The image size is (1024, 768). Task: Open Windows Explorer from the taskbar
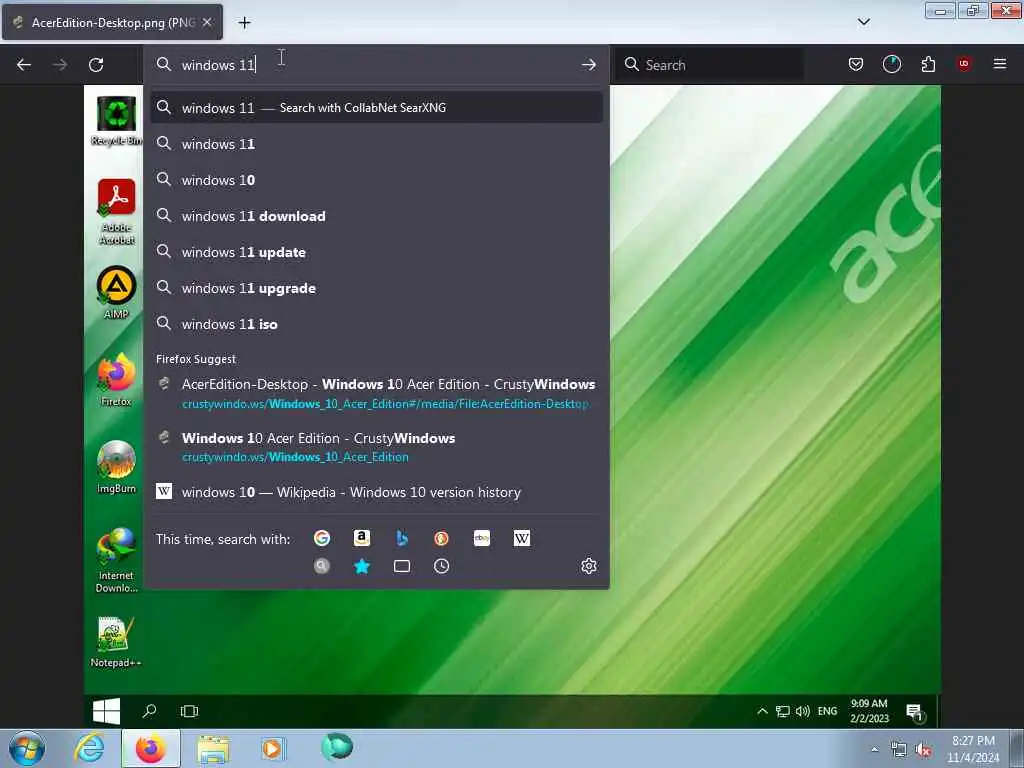[x=214, y=749]
